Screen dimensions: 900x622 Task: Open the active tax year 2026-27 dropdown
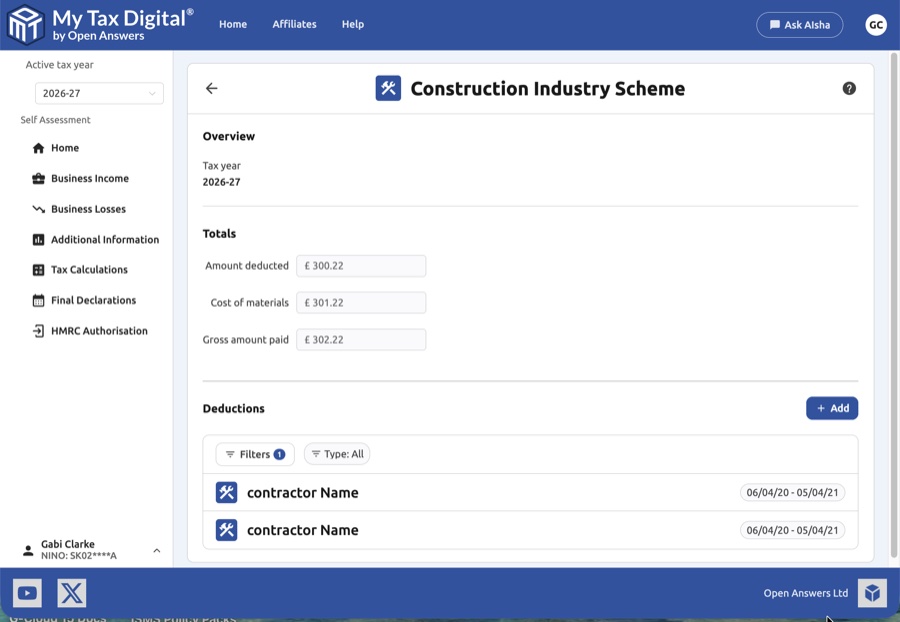[99, 93]
